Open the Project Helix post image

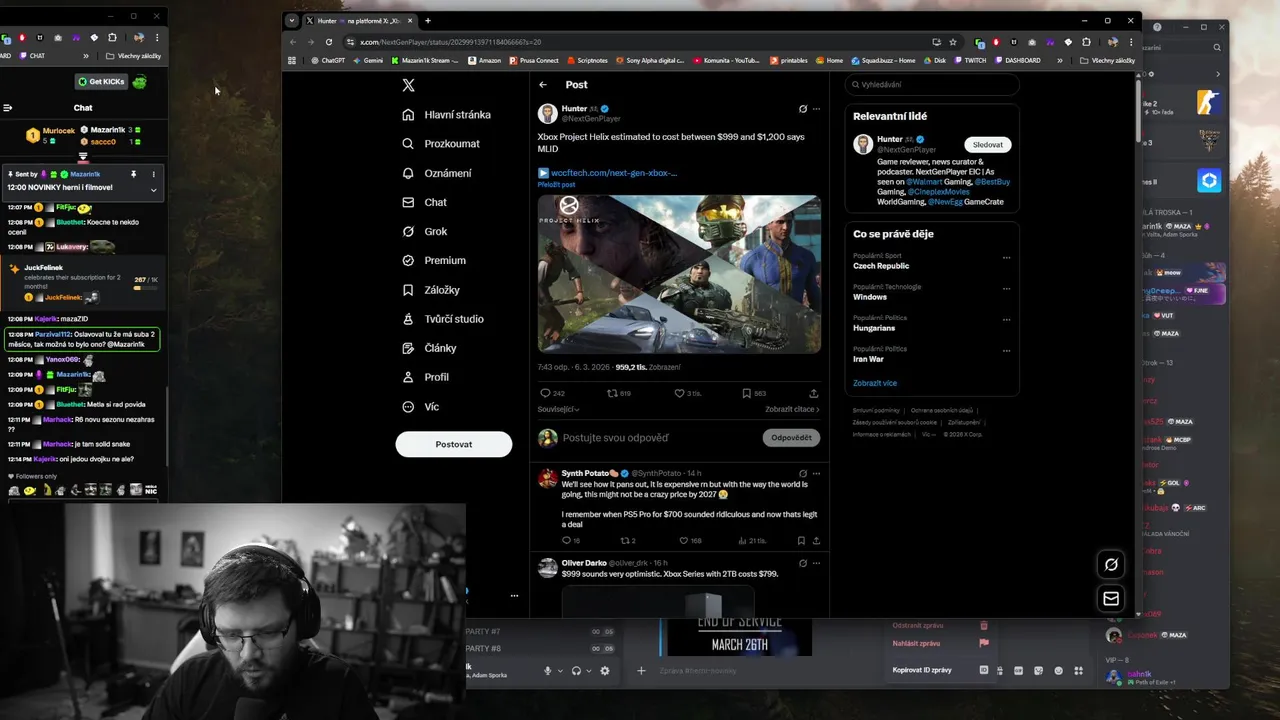click(x=679, y=274)
